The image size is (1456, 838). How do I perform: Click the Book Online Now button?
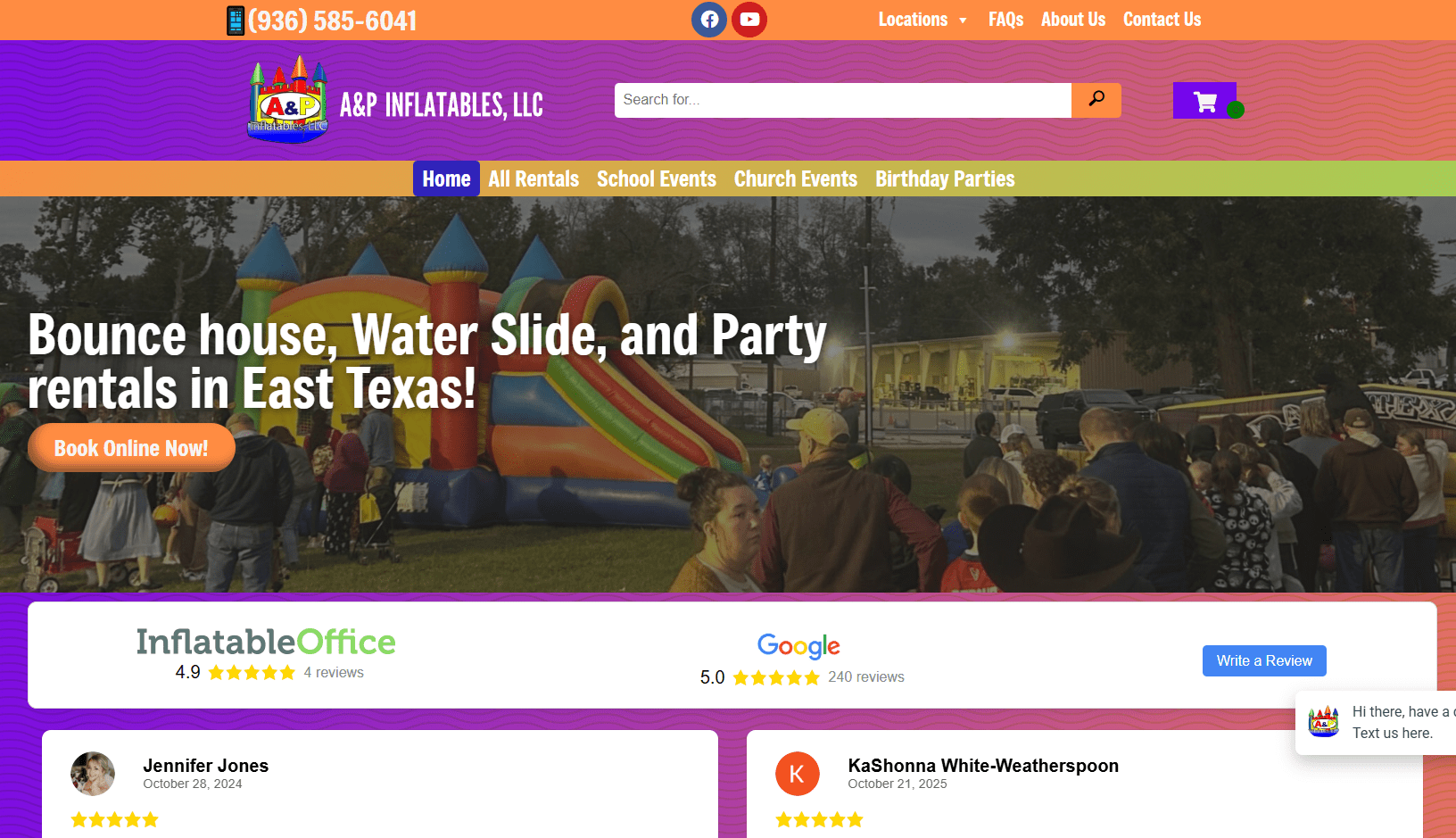tap(131, 448)
